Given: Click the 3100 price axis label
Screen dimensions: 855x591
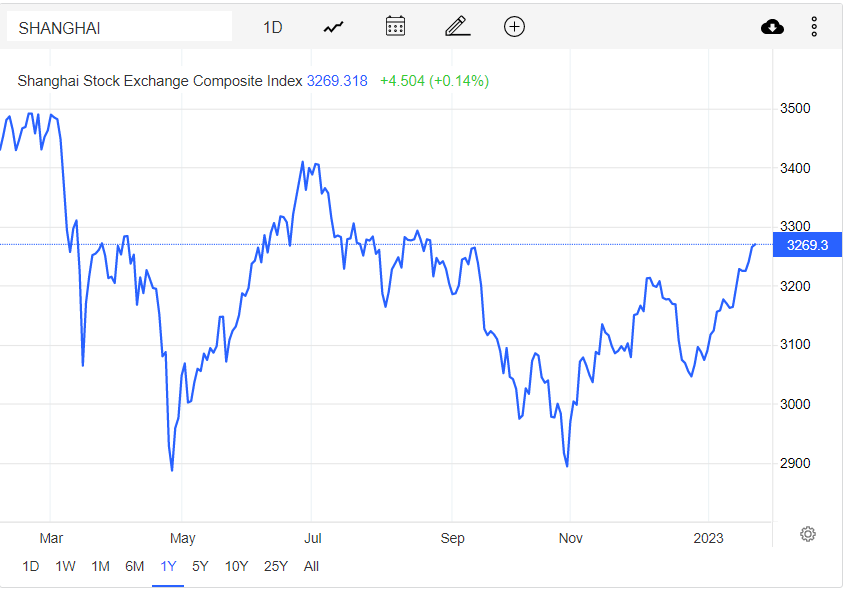Looking at the screenshot, I should click(x=795, y=344).
